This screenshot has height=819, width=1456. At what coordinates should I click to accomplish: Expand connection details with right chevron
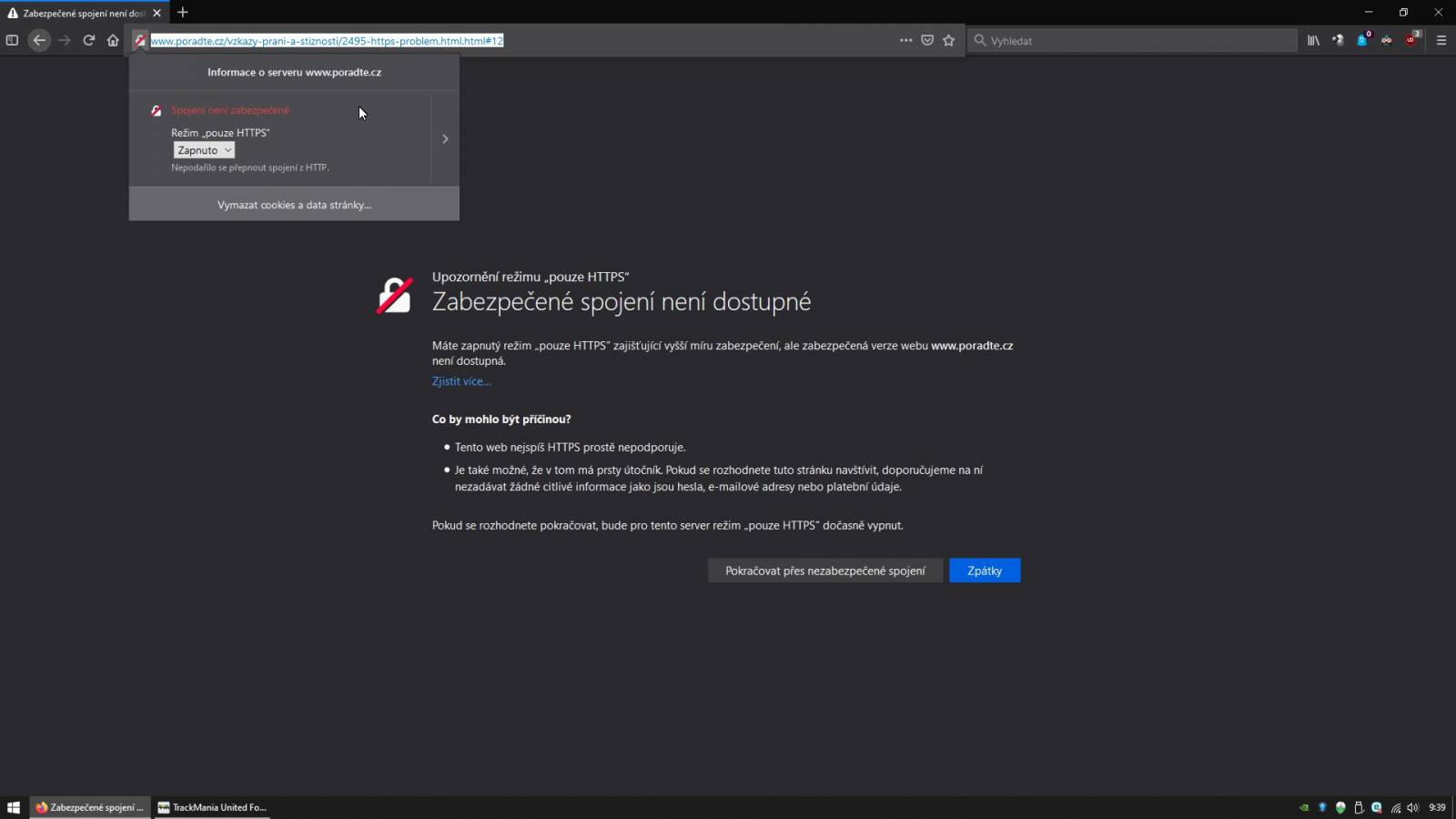pos(445,139)
